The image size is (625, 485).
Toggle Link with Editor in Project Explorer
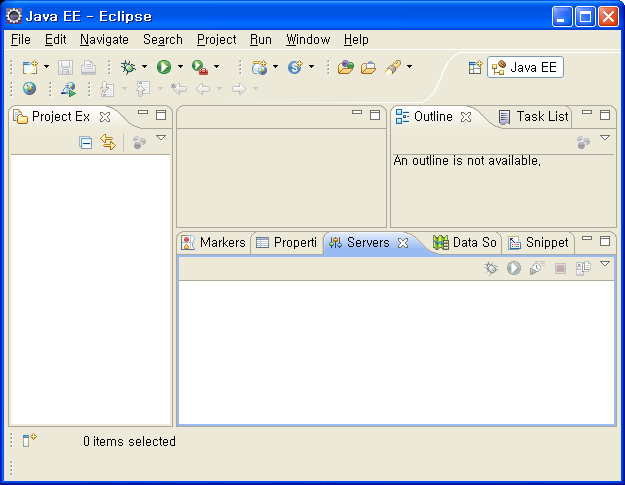[108, 142]
